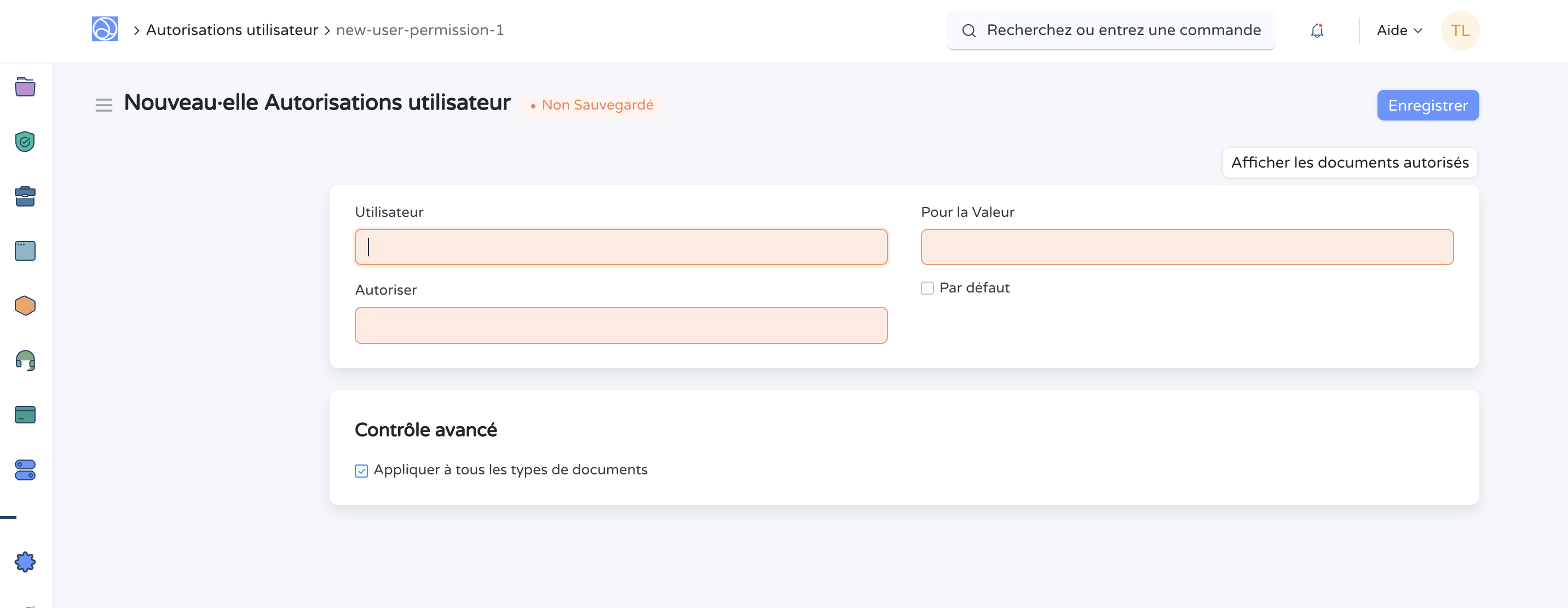Click the purple folder sidebar icon
Viewport: 1568px width, 608px height.
[x=25, y=87]
